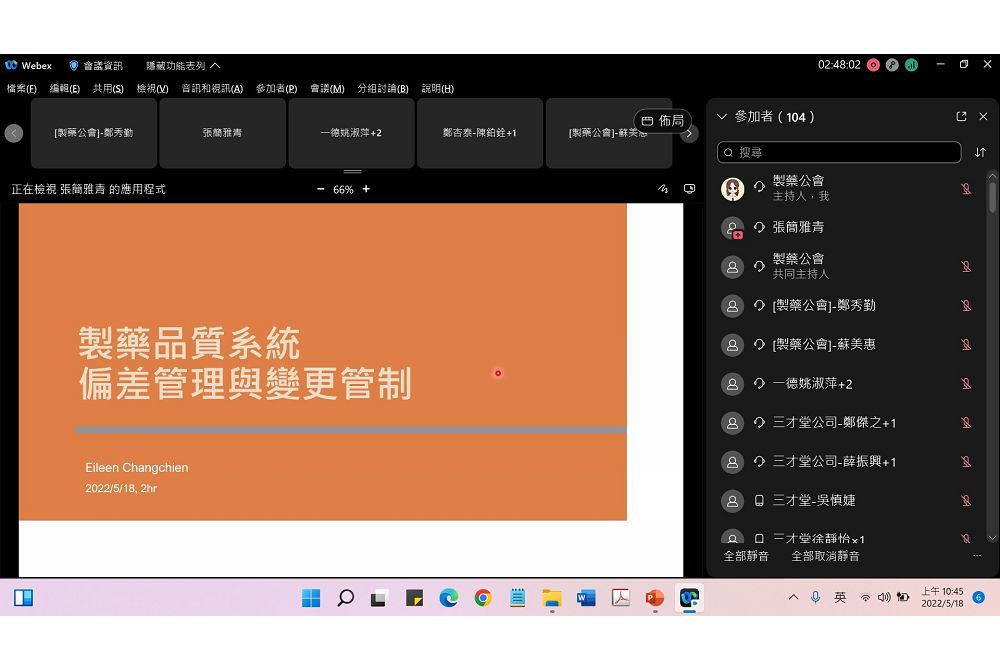Open the 會議(M) menu

(327, 89)
